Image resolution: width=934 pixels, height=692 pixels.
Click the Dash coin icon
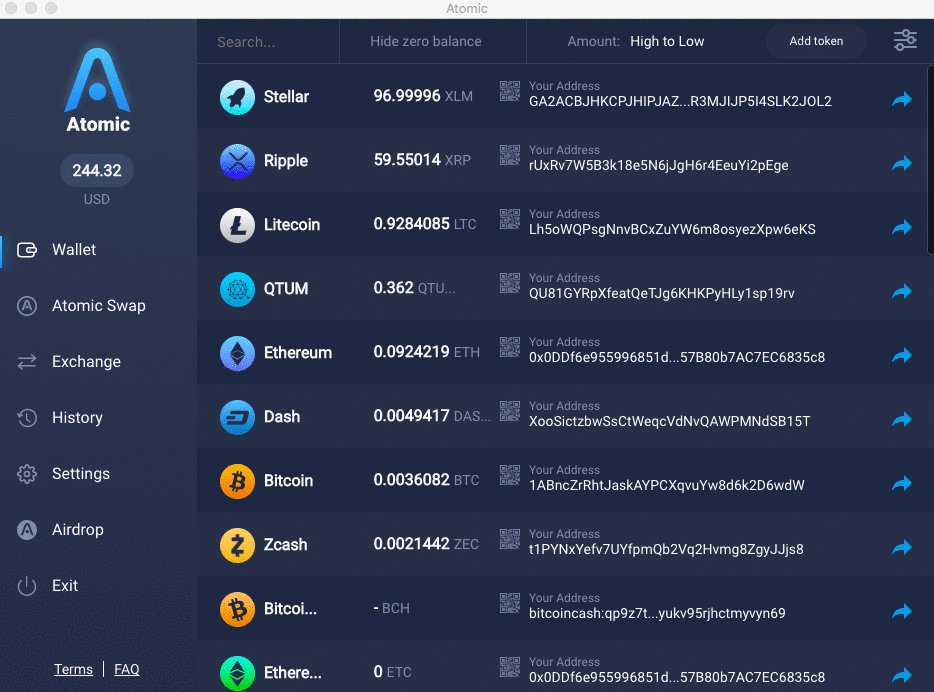tap(237, 417)
